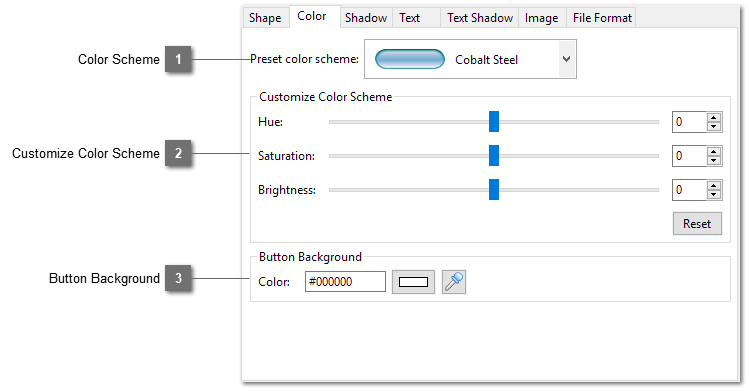Decrease the Brightness value with down arrow
This screenshot has width=749, height=391.
click(714, 194)
